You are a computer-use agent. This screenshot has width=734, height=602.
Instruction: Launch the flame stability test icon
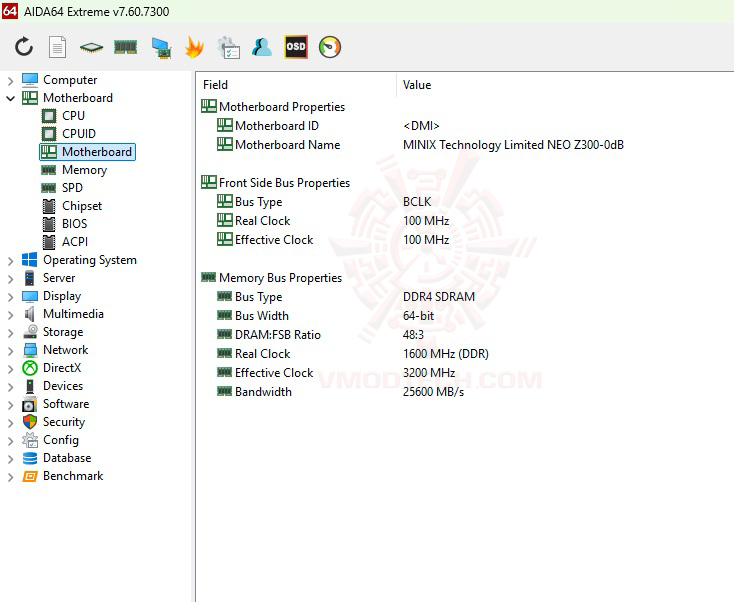[194, 47]
